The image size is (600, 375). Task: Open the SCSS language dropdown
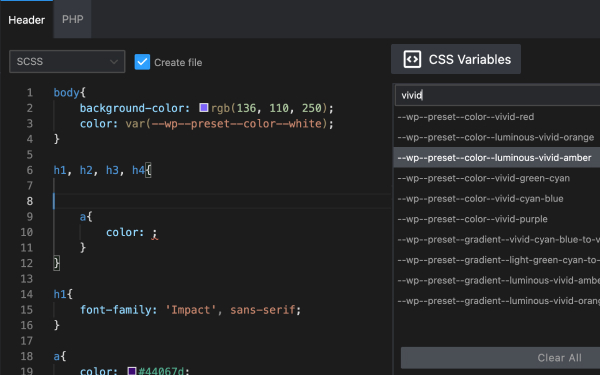click(x=67, y=61)
